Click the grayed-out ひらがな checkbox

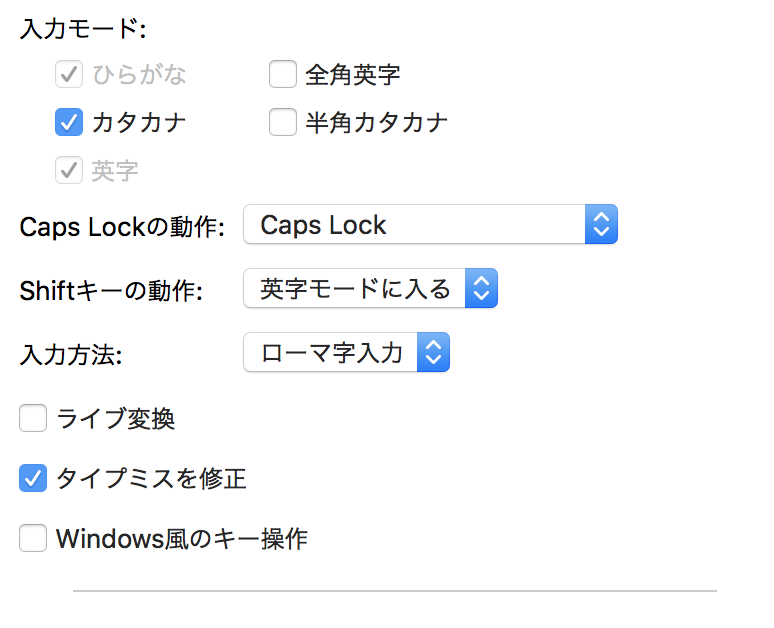coord(68,74)
